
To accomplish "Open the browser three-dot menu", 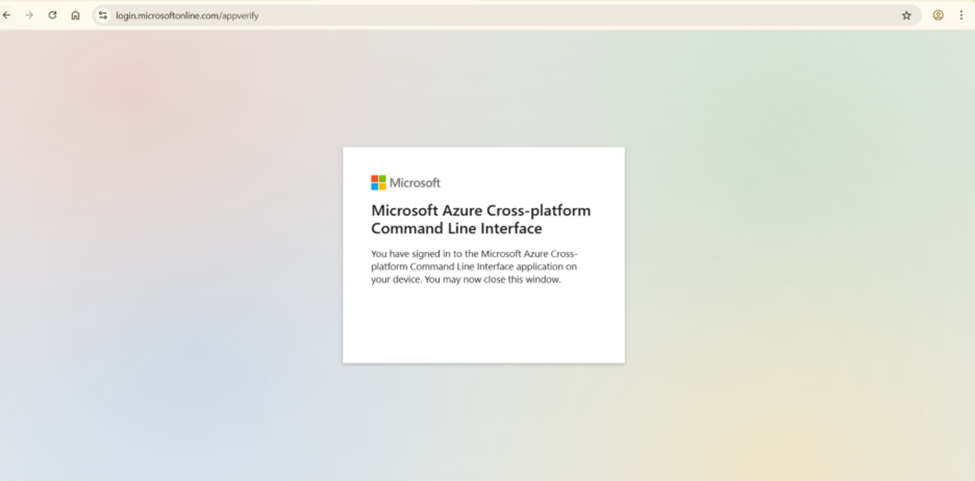I will point(961,16).
